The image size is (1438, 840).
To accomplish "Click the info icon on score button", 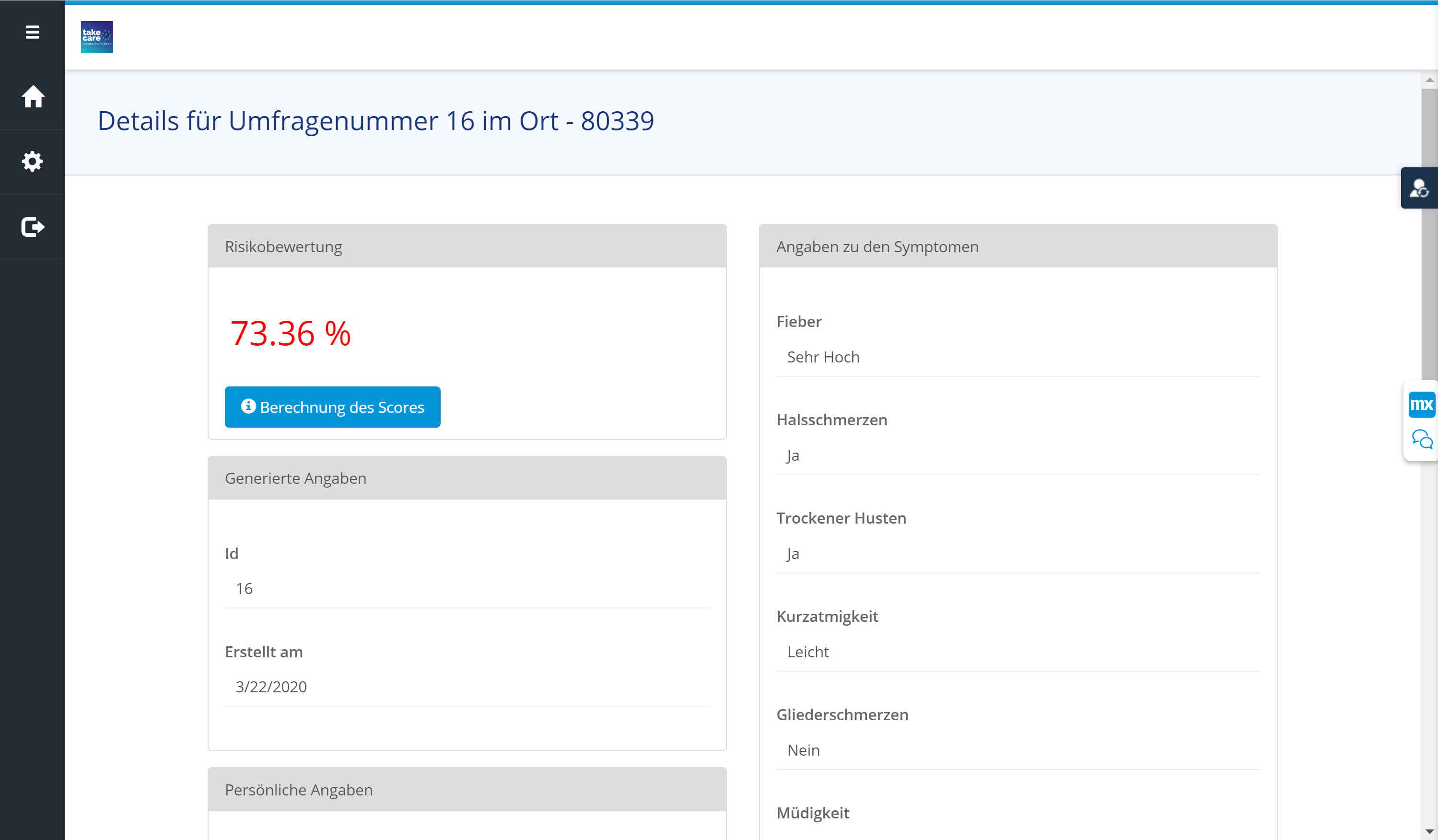I will coord(248,406).
